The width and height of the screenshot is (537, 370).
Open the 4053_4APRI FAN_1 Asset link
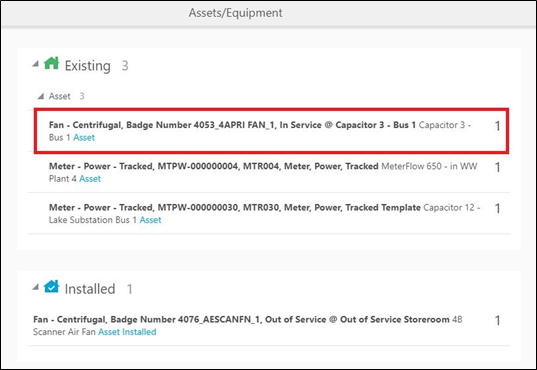84,137
